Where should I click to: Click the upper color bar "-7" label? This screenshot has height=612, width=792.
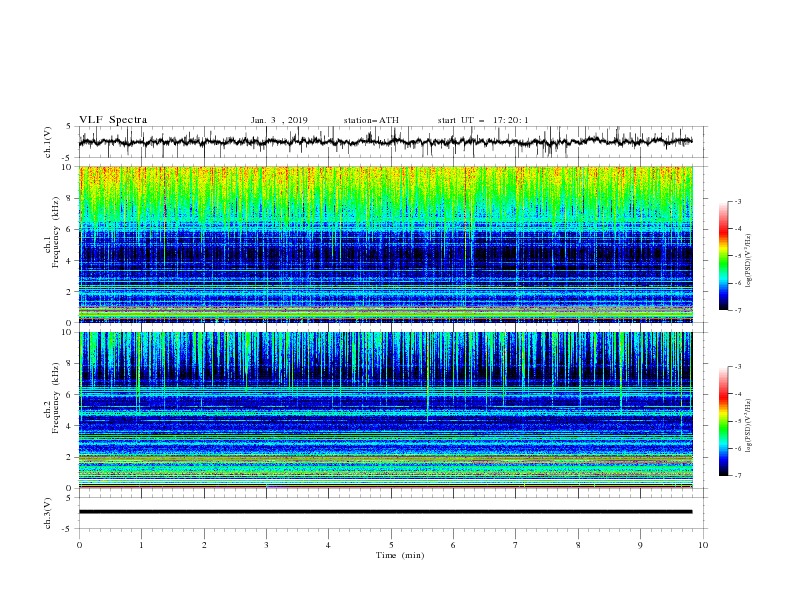pos(737,310)
